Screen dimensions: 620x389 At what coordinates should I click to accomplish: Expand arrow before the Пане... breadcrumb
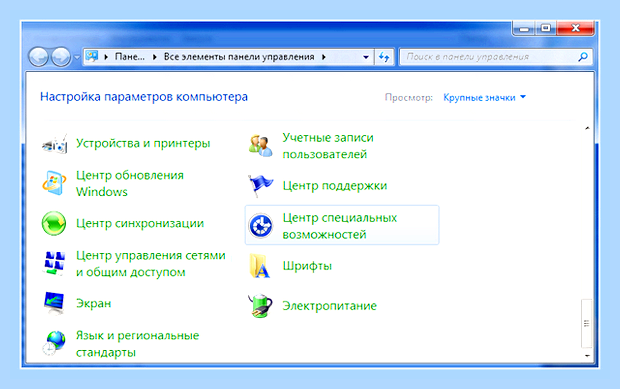pos(106,57)
